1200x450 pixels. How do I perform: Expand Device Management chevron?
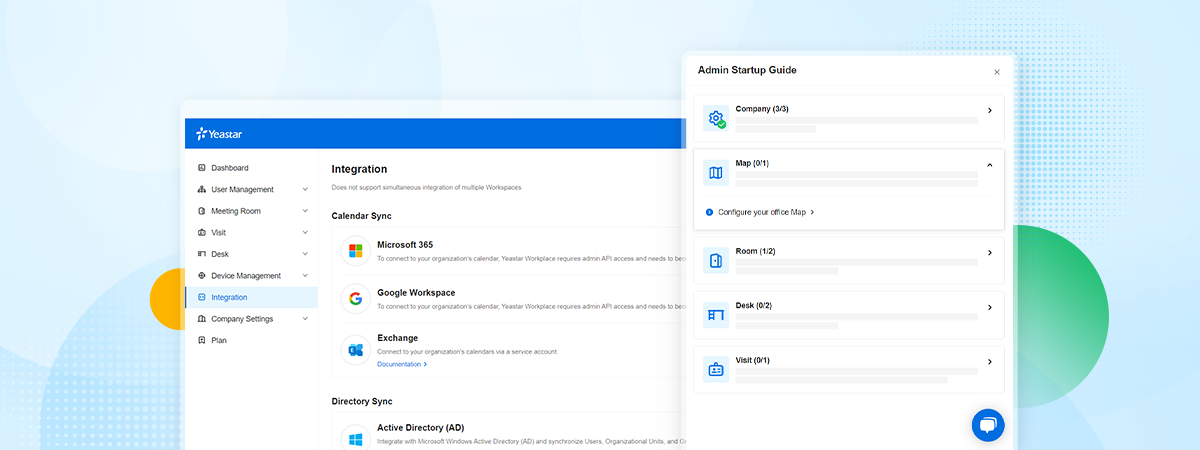tap(305, 275)
